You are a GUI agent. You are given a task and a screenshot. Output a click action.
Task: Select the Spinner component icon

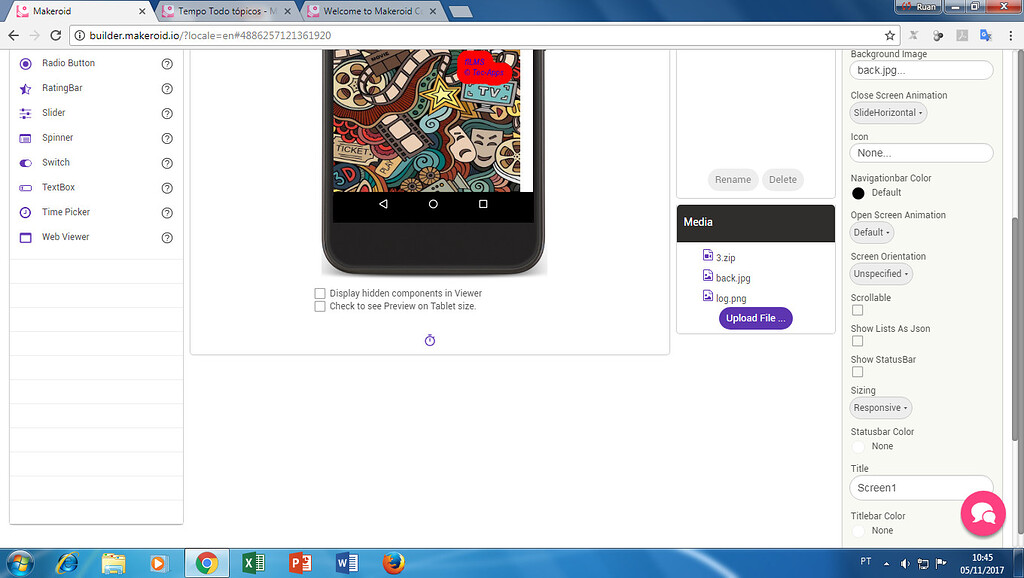click(25, 138)
